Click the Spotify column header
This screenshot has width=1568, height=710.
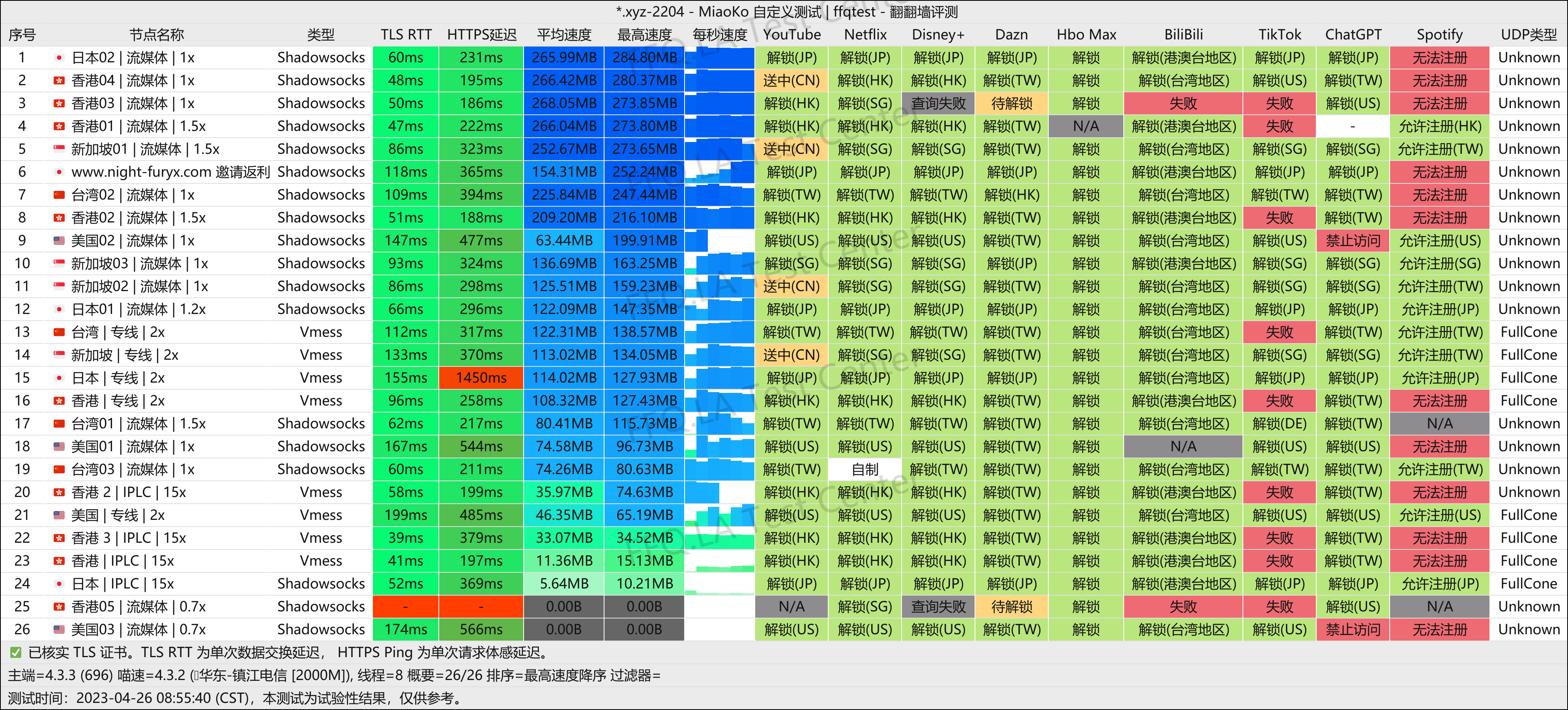pyautogui.click(x=1439, y=35)
